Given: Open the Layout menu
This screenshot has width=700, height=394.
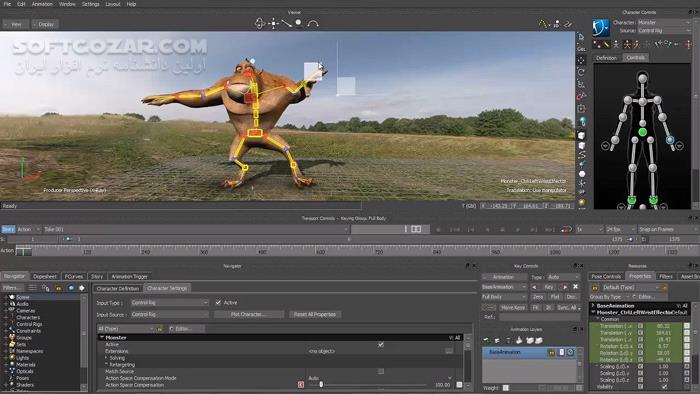Looking at the screenshot, I should [x=113, y=4].
